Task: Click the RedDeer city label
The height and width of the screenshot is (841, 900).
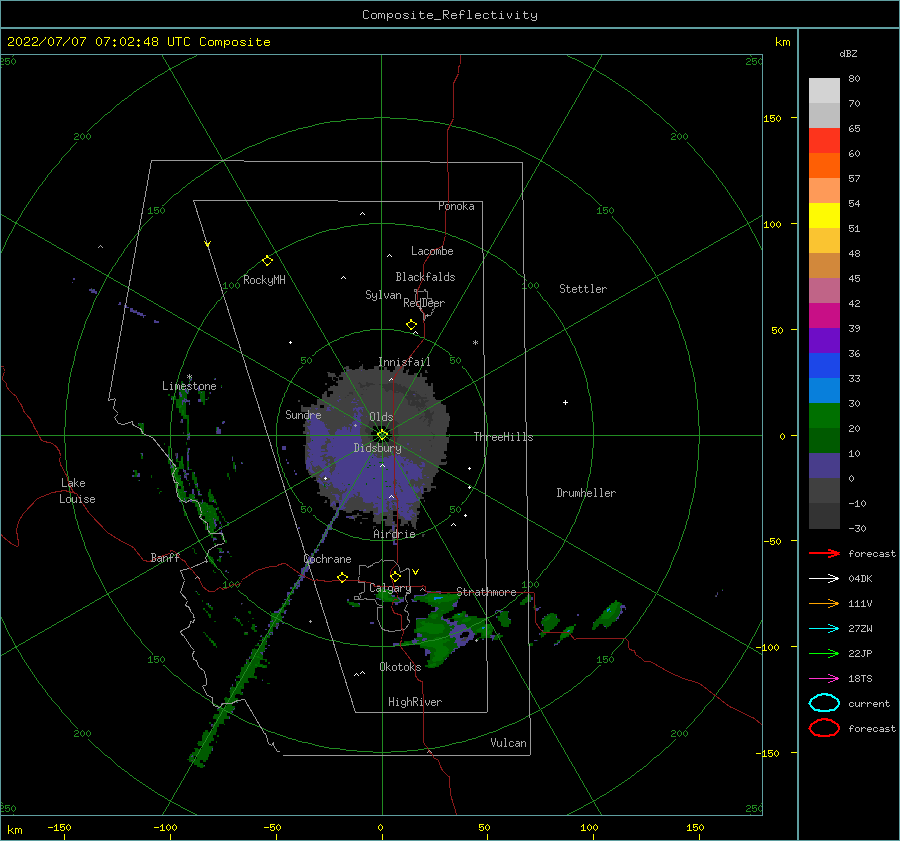Action: [424, 303]
